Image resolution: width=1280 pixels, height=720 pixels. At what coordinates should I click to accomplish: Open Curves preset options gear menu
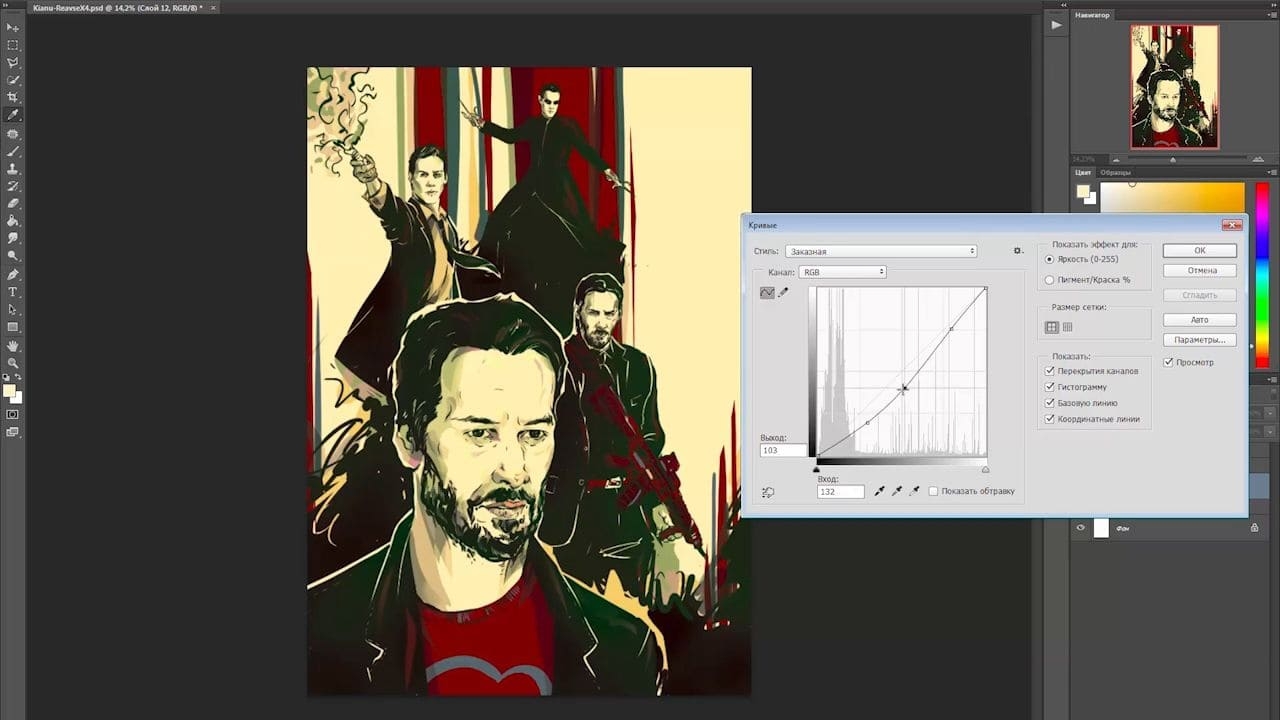tap(1018, 251)
